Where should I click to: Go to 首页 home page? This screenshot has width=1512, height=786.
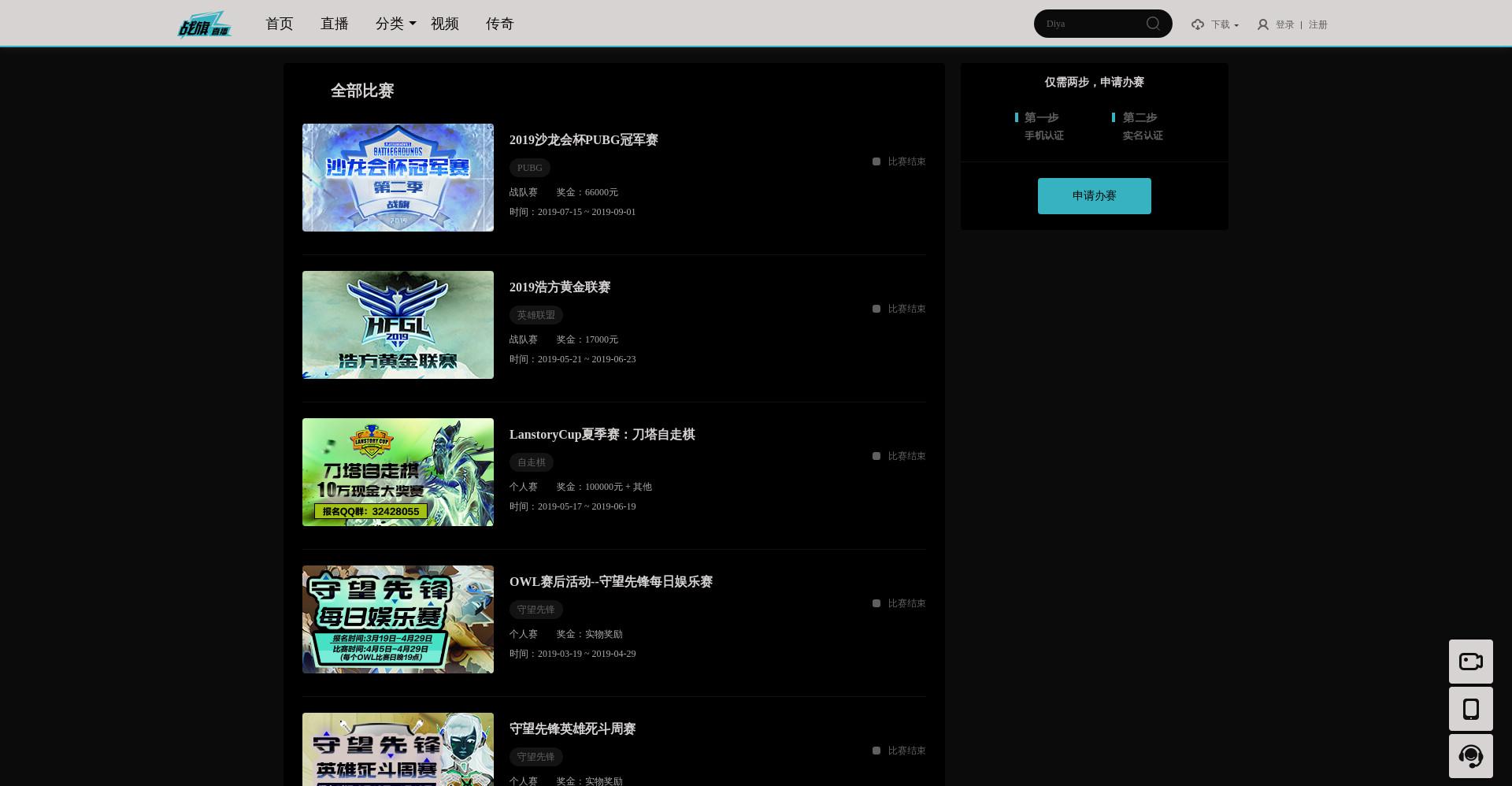point(280,24)
